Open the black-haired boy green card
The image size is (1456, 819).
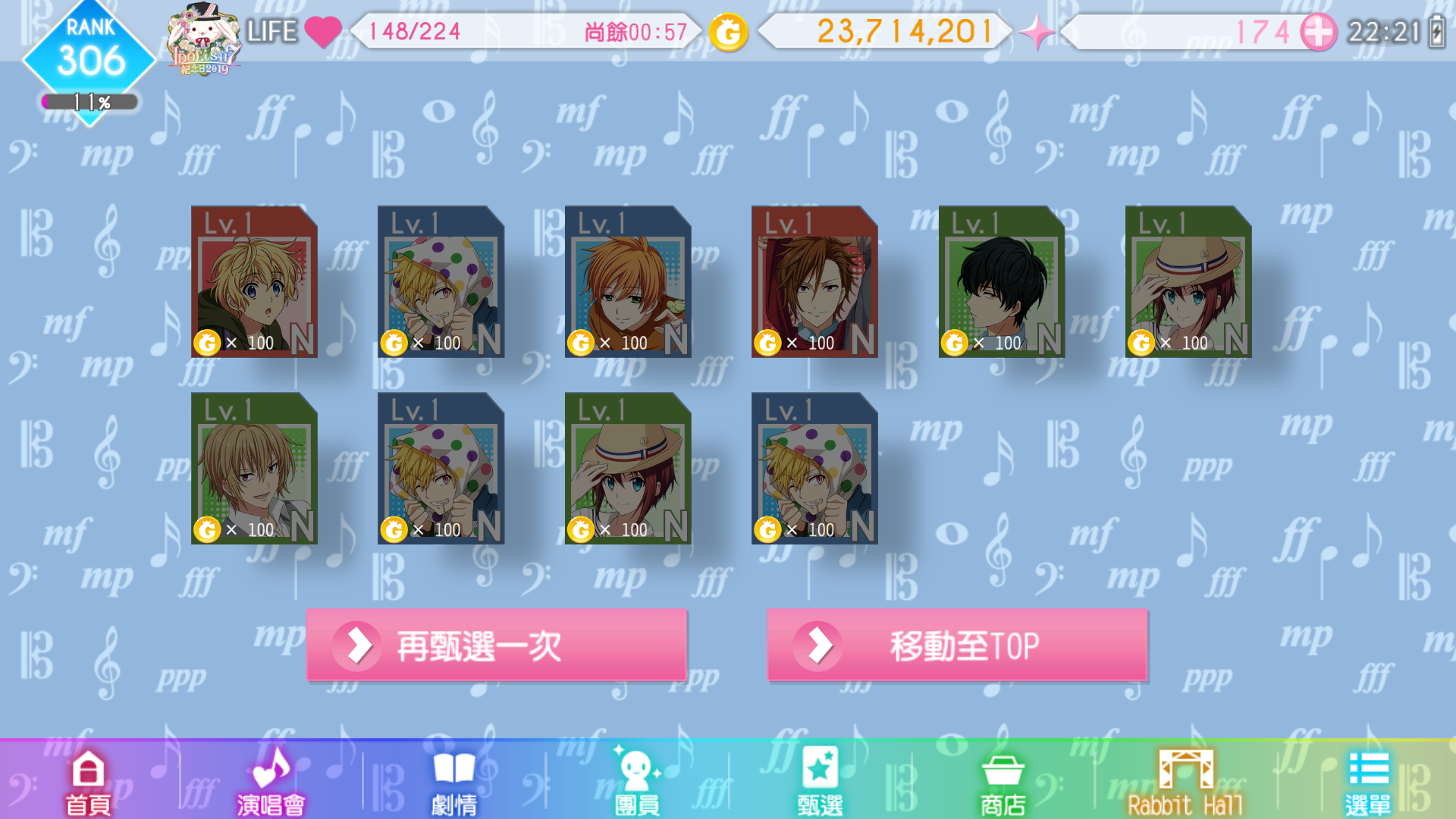pyautogui.click(x=1002, y=281)
